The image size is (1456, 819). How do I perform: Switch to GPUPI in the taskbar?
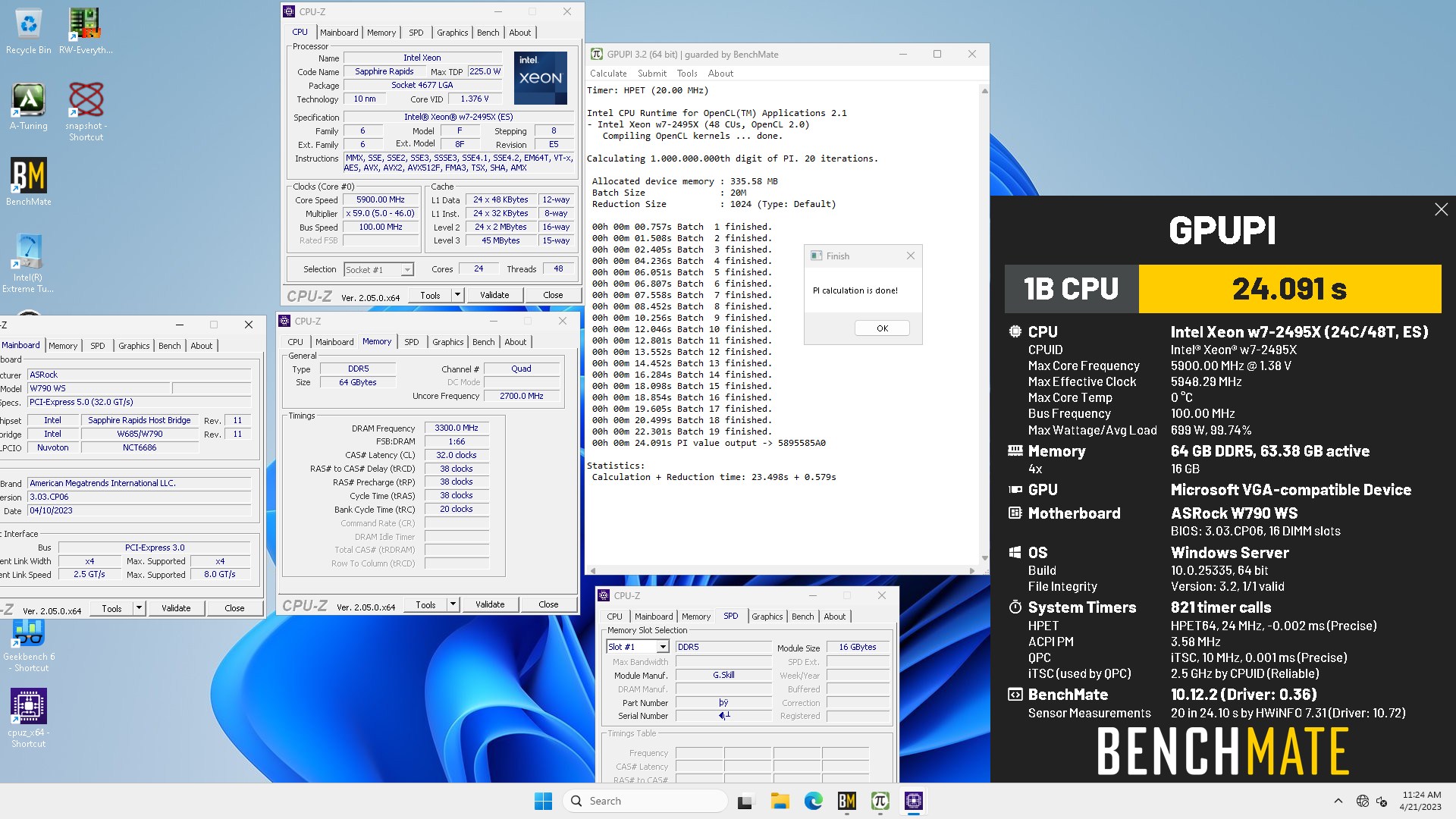pos(880,801)
